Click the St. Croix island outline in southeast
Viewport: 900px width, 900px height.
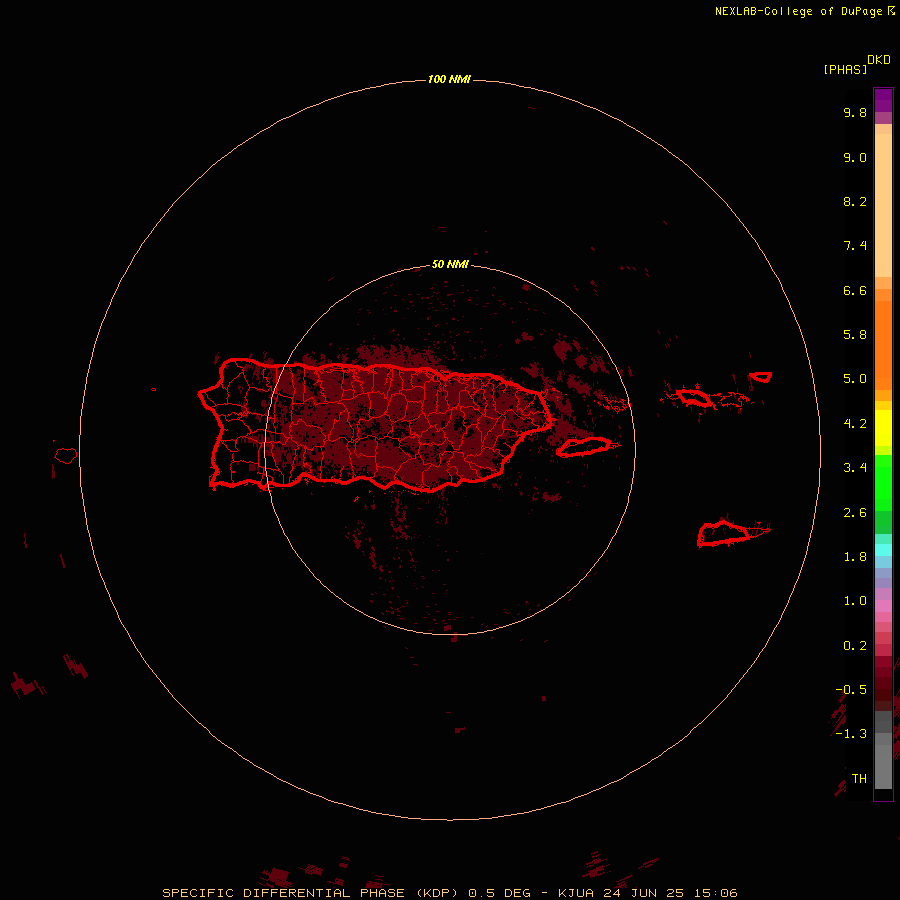coord(724,533)
